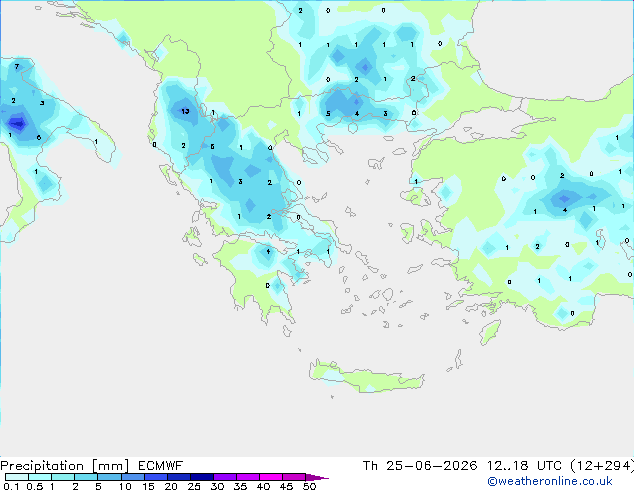Click the '12..18 UTC' time range text
The height and width of the screenshot is (490, 634).
(524, 466)
